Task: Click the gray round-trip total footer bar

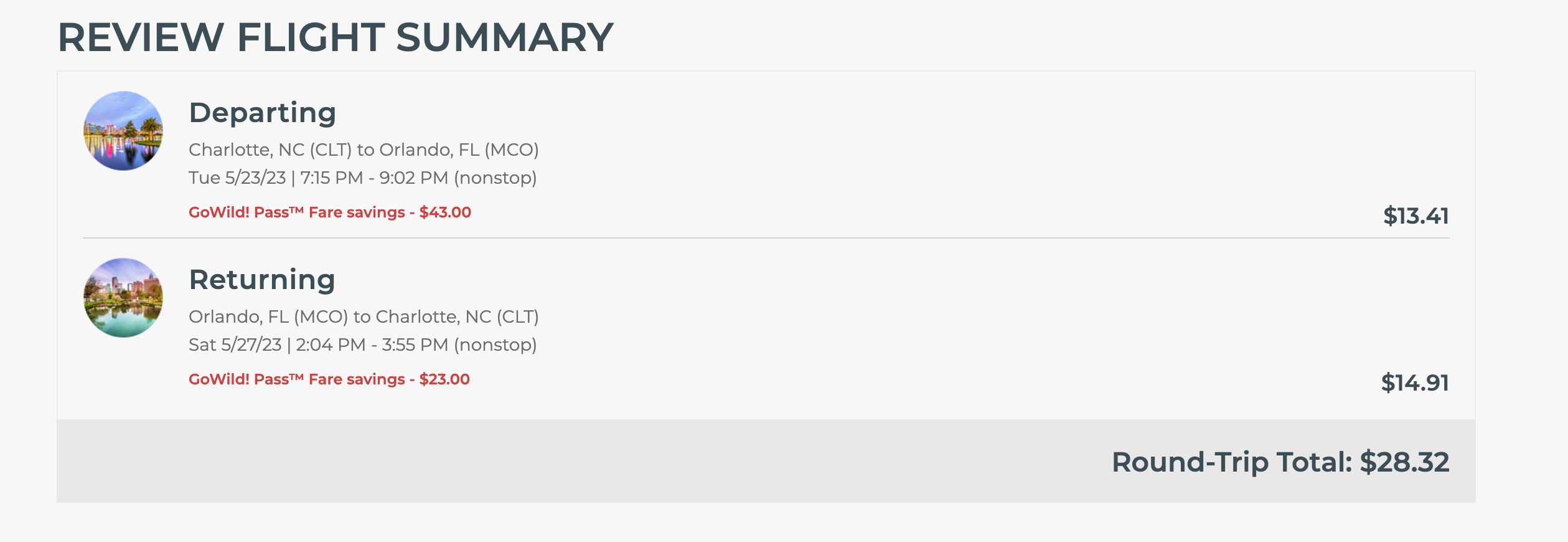Action: [766, 461]
